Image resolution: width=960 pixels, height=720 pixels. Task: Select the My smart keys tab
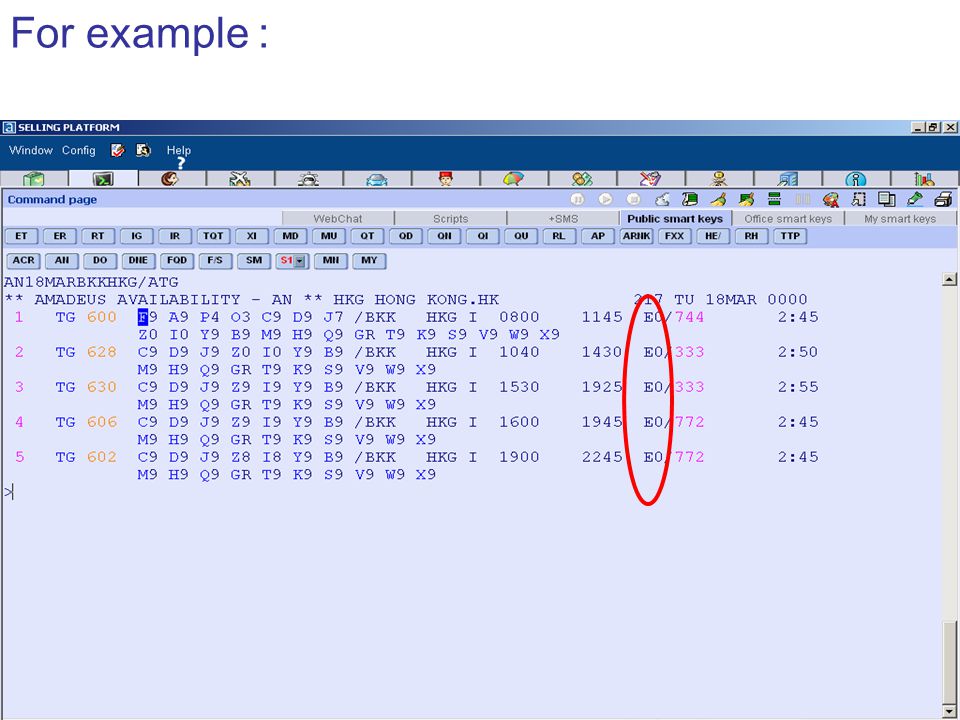coord(900,219)
